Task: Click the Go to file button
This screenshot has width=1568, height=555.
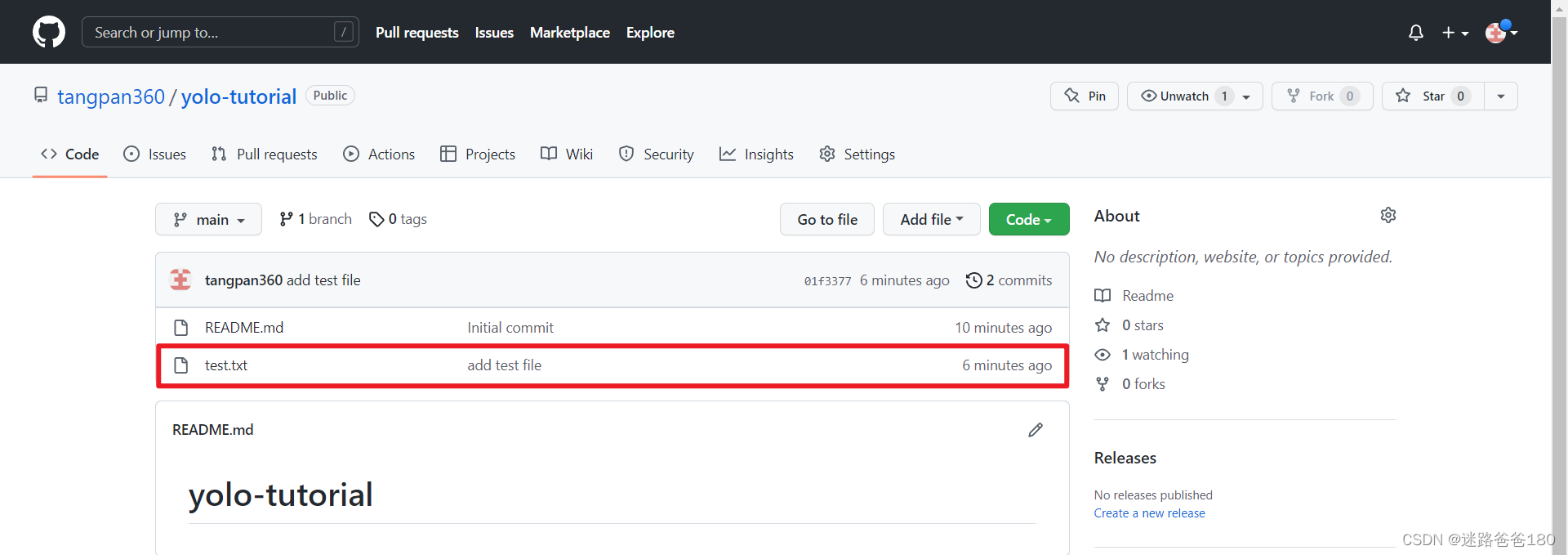Action: pyautogui.click(x=827, y=219)
